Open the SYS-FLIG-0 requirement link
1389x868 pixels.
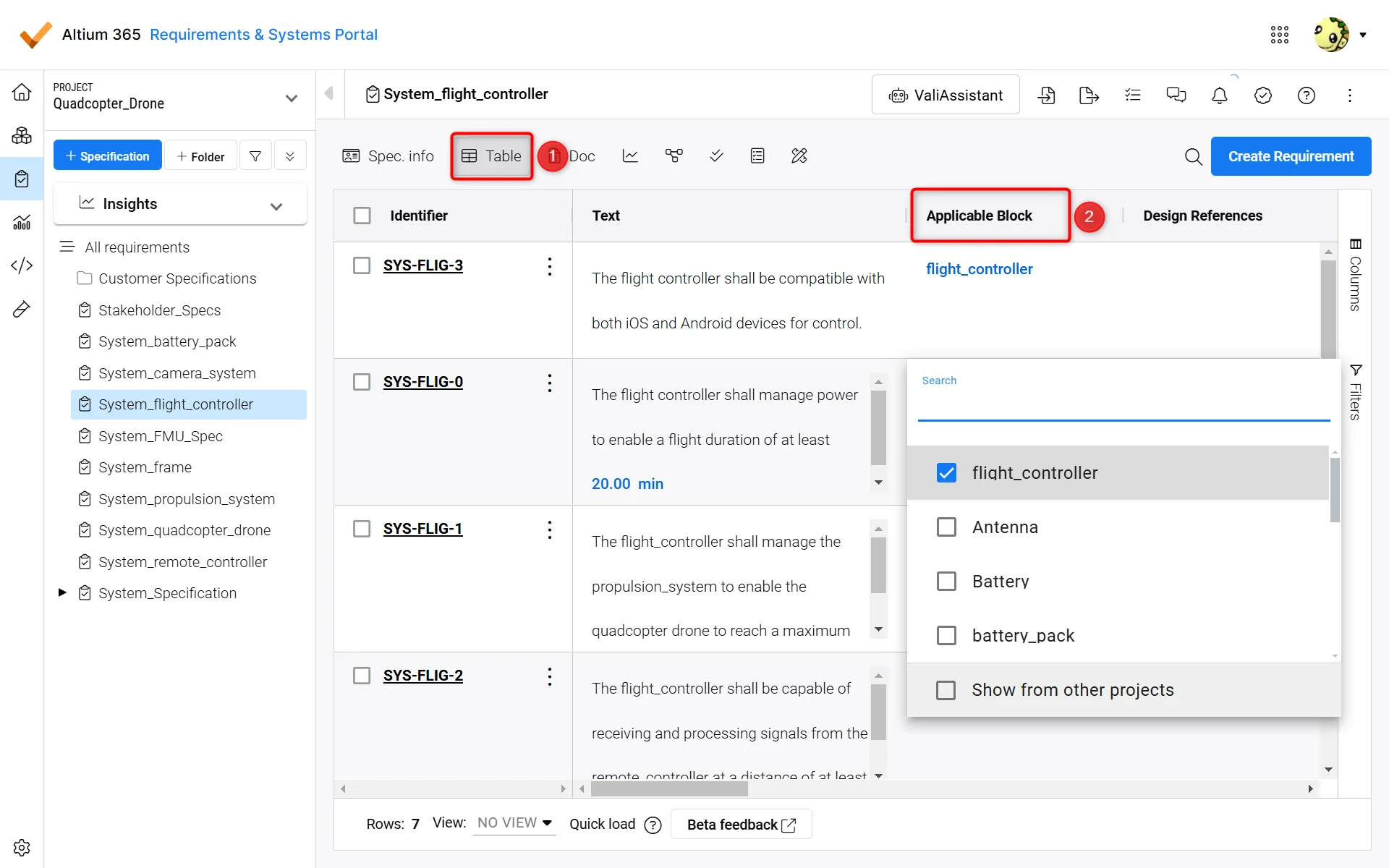click(x=422, y=382)
